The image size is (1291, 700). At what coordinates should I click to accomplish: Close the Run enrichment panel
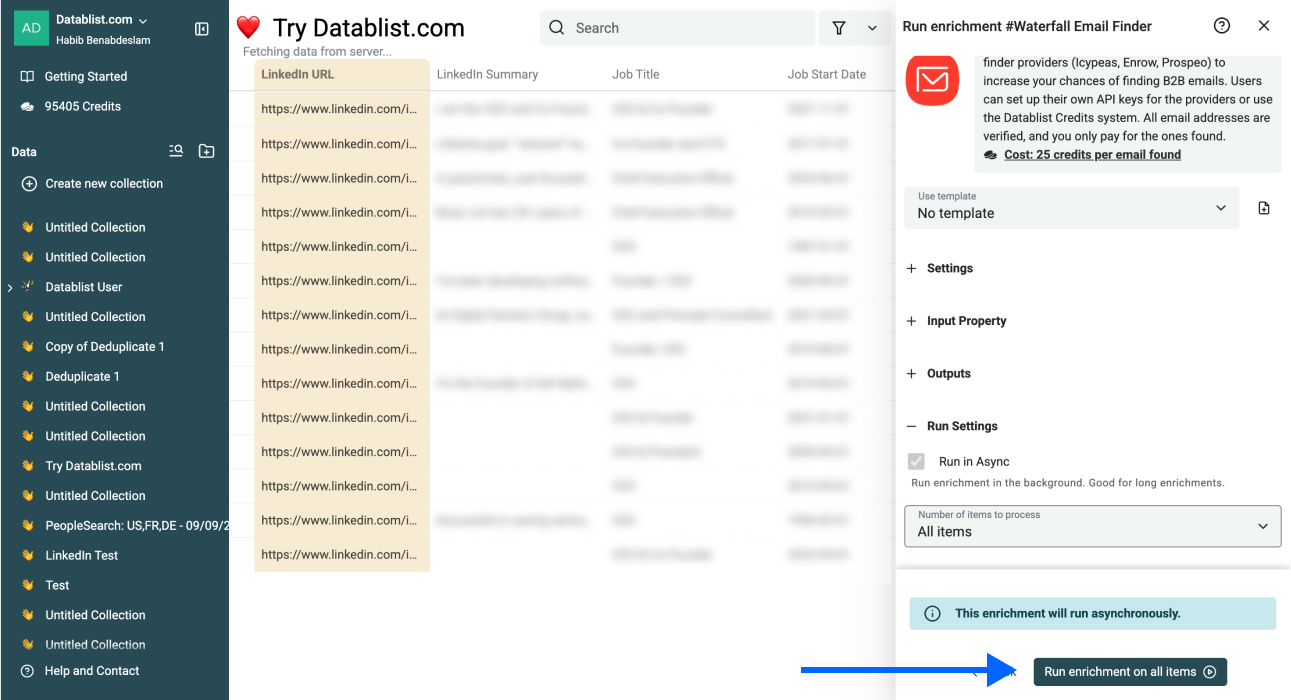[1264, 26]
